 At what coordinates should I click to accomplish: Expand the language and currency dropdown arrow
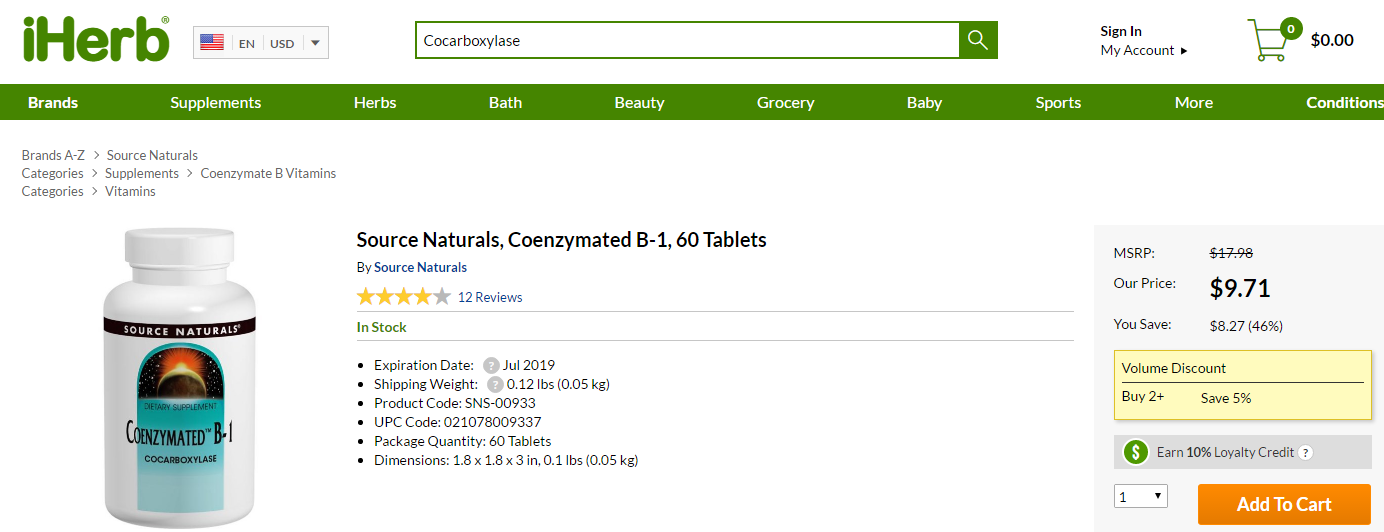click(314, 43)
